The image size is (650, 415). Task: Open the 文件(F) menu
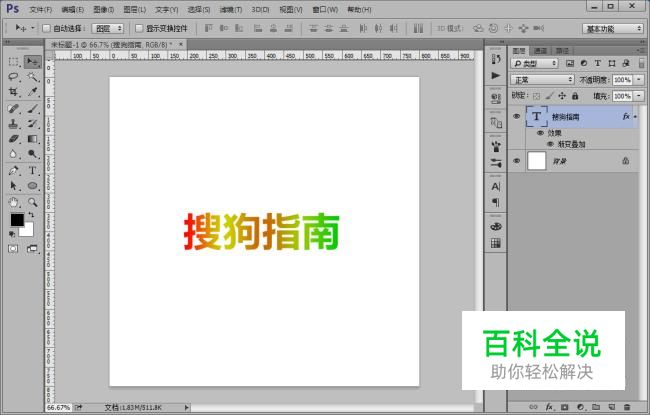pyautogui.click(x=41, y=10)
